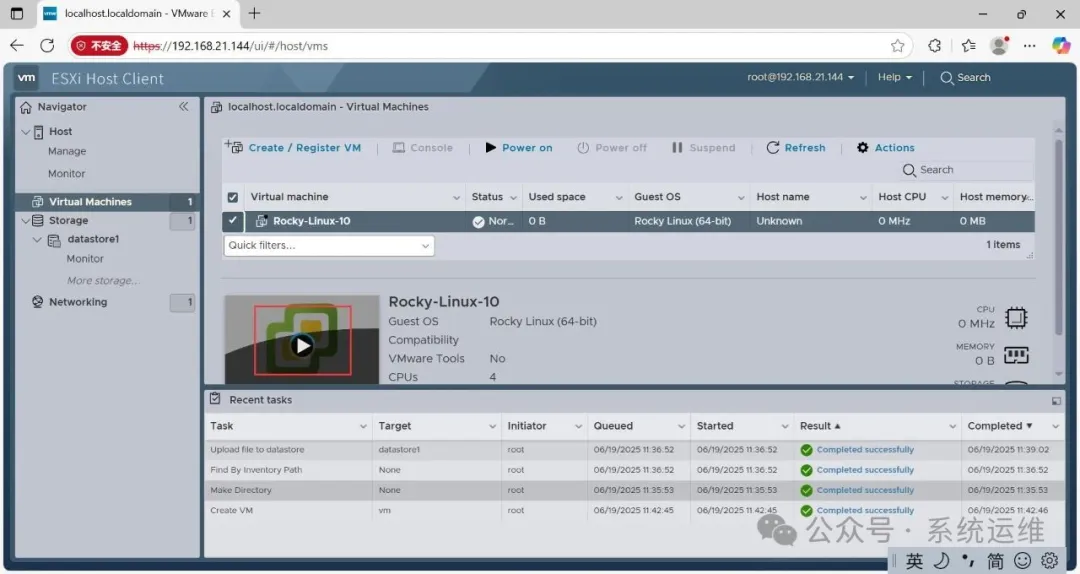Viewport: 1080px width, 574px height.
Task: Click More storage link in Navigator
Action: (x=103, y=280)
